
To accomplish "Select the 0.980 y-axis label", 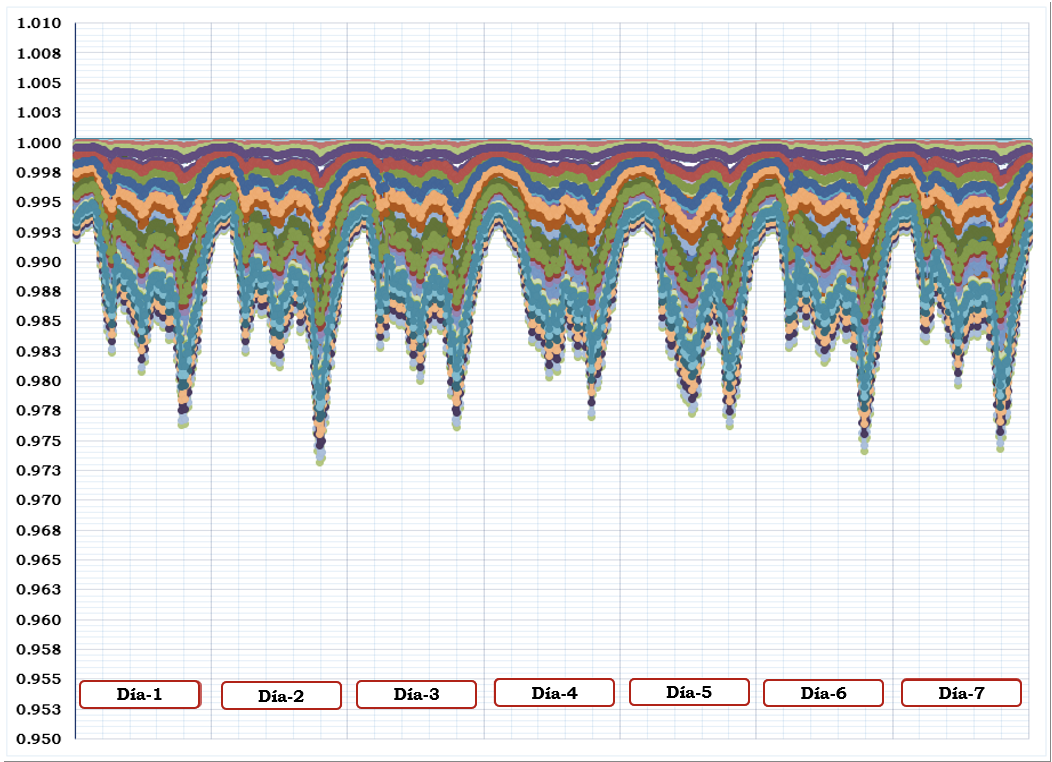I will (40, 381).
